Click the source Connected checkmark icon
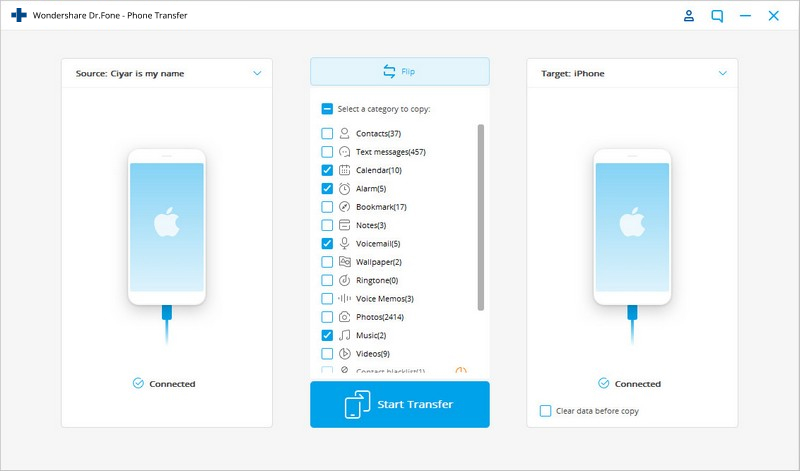800x471 pixels. [x=138, y=383]
